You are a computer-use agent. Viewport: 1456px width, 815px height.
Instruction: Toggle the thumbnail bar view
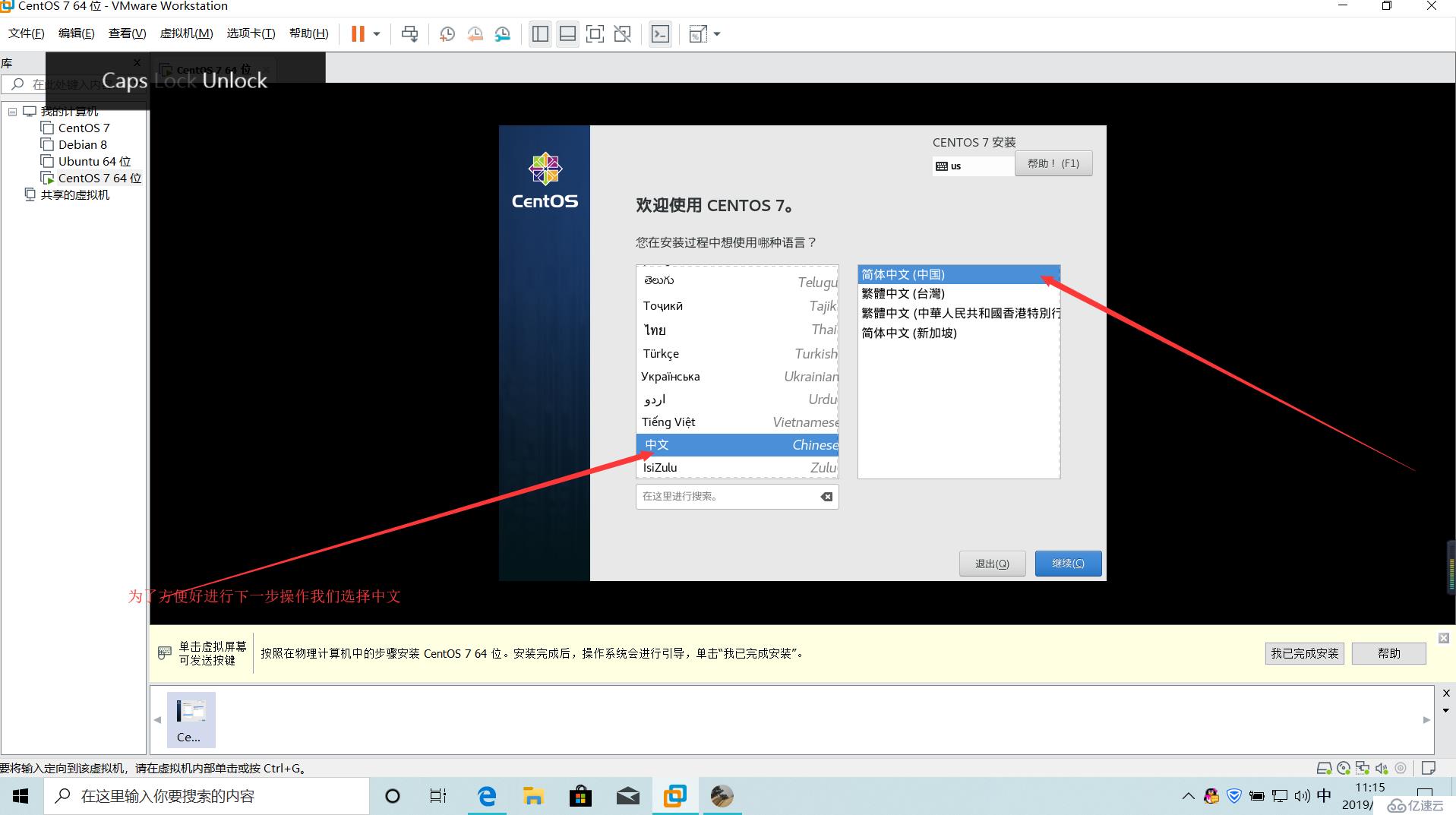point(567,34)
